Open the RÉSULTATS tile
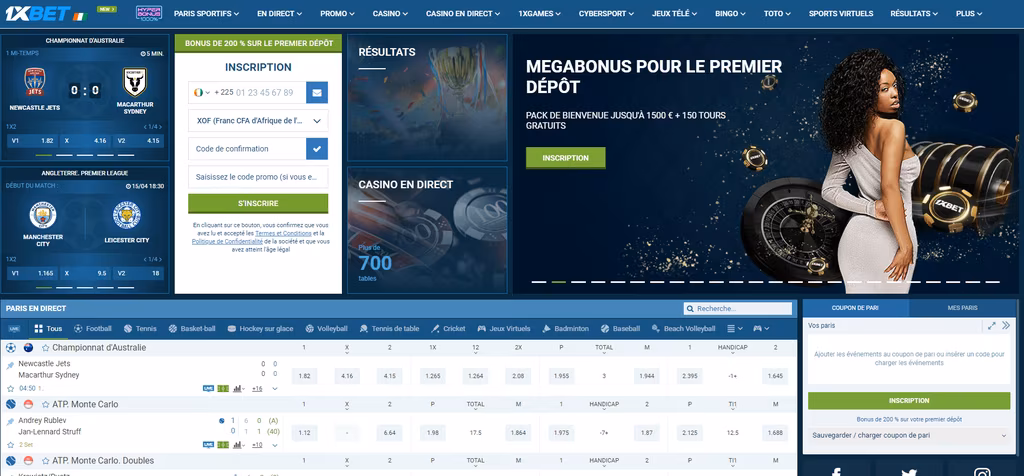 pyautogui.click(x=427, y=97)
